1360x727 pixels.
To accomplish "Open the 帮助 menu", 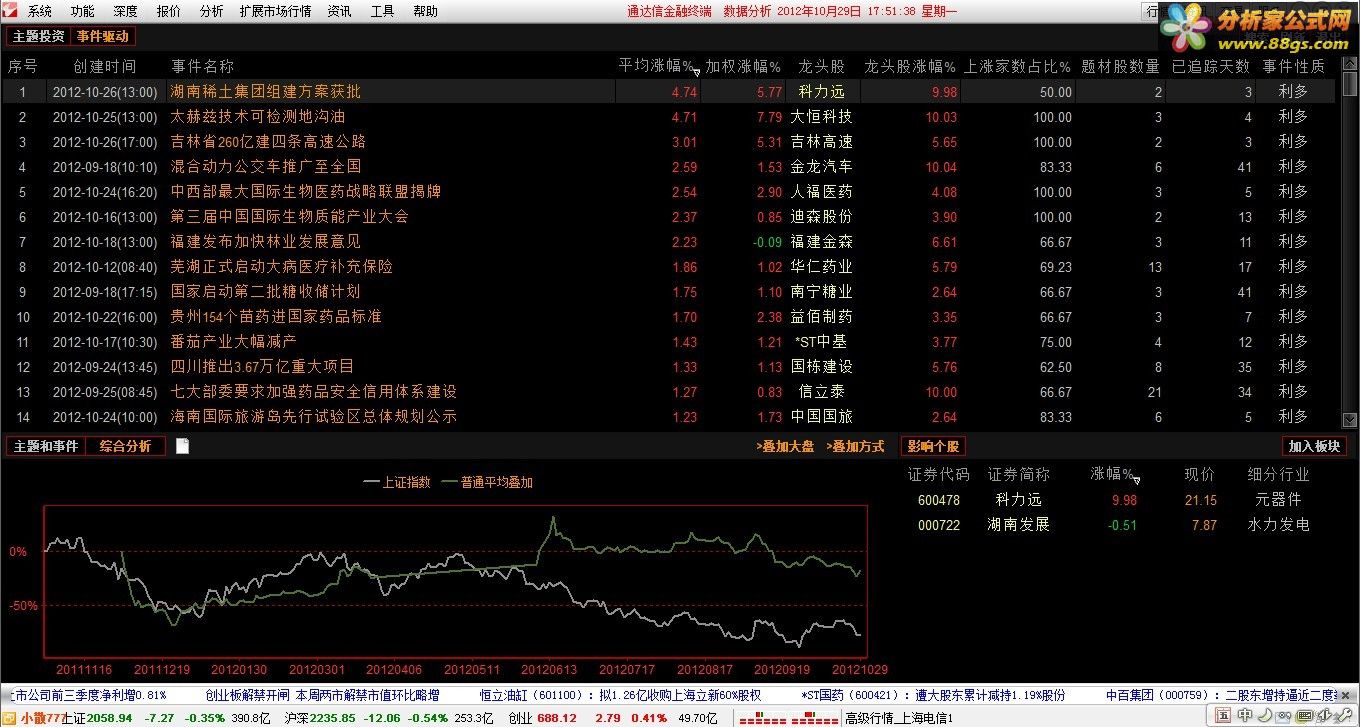I will click(425, 11).
